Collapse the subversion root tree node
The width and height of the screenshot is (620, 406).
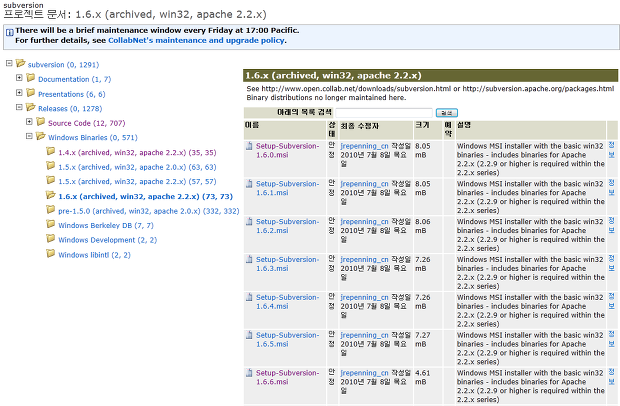9,63
